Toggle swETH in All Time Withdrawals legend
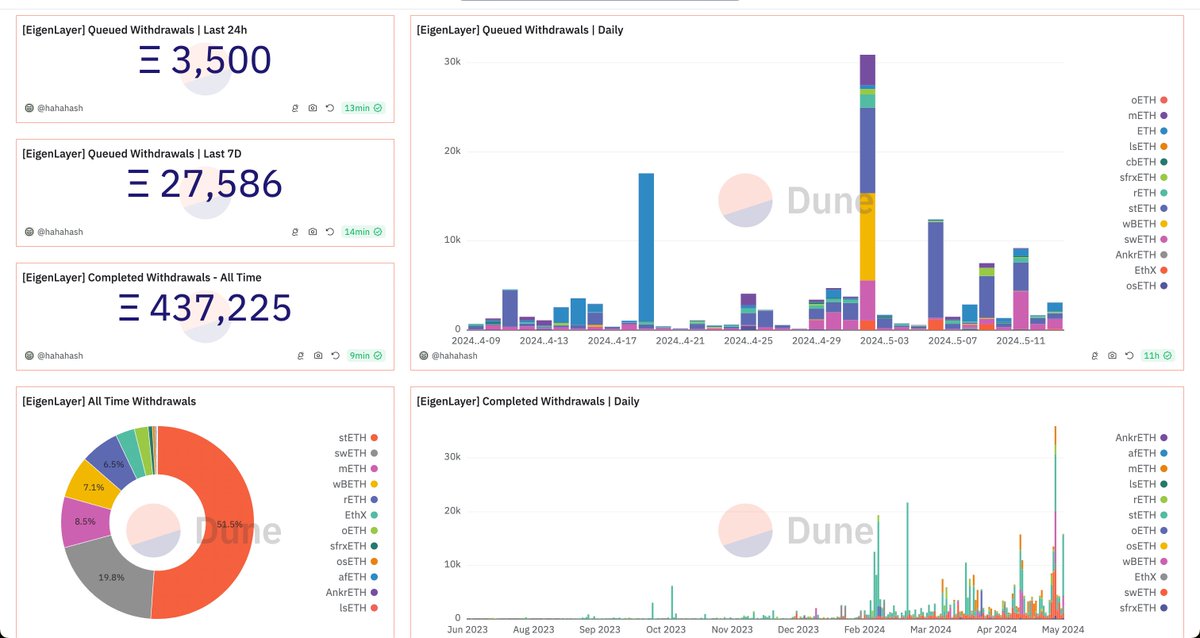This screenshot has width=1200, height=638. click(358, 453)
